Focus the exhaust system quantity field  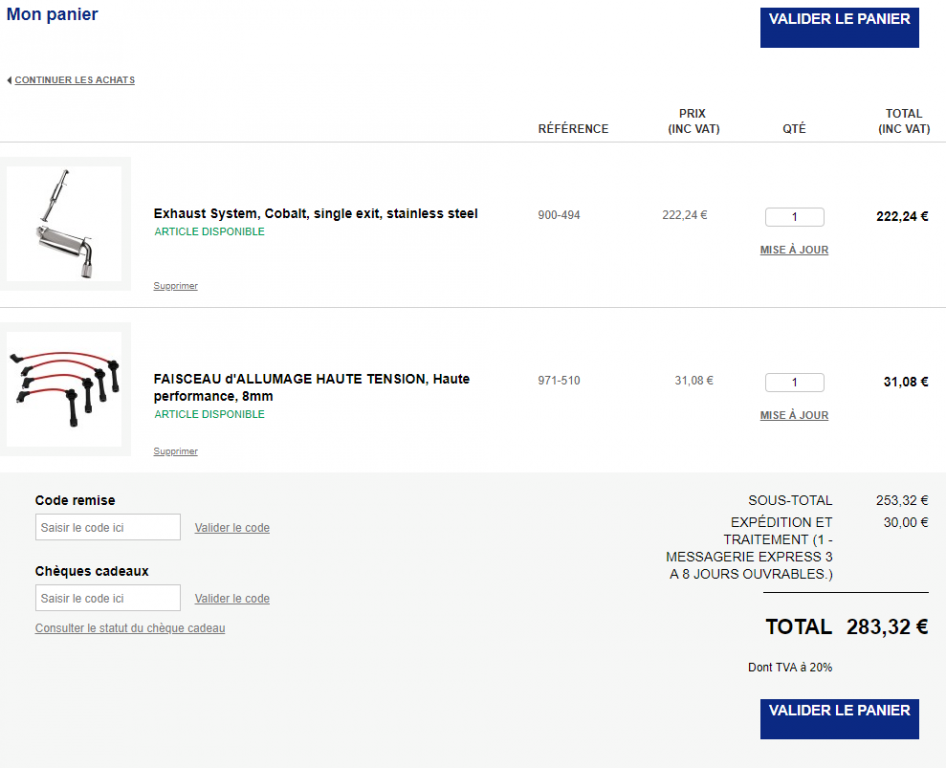tap(795, 217)
